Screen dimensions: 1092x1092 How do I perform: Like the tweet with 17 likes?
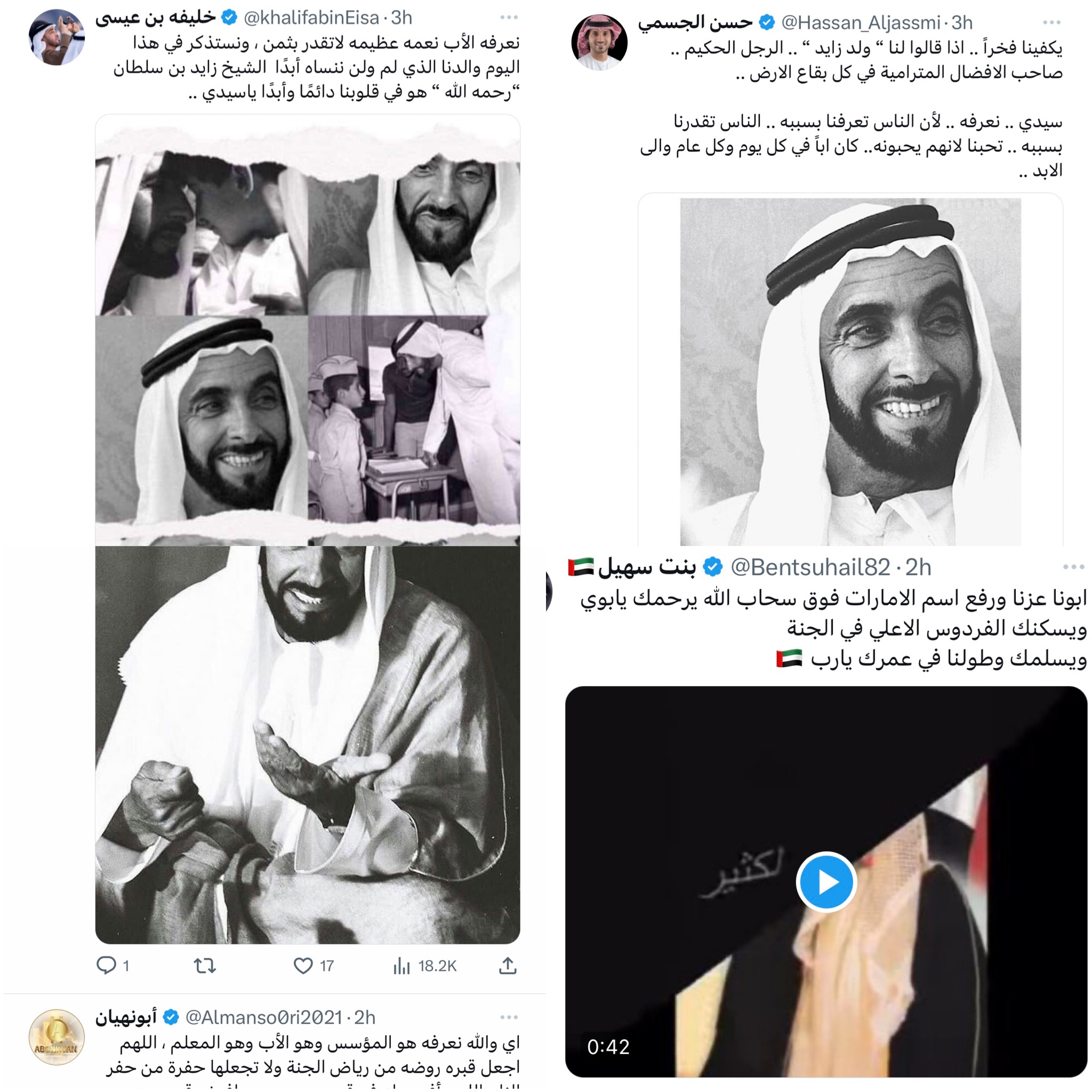pyautogui.click(x=303, y=966)
